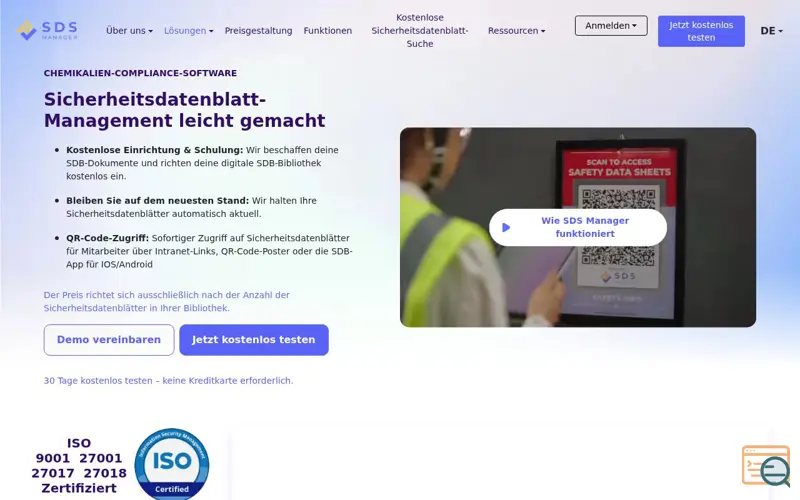
Task: Click the ISO 9001 27001 Zertifiziert text
Action: coord(79,465)
